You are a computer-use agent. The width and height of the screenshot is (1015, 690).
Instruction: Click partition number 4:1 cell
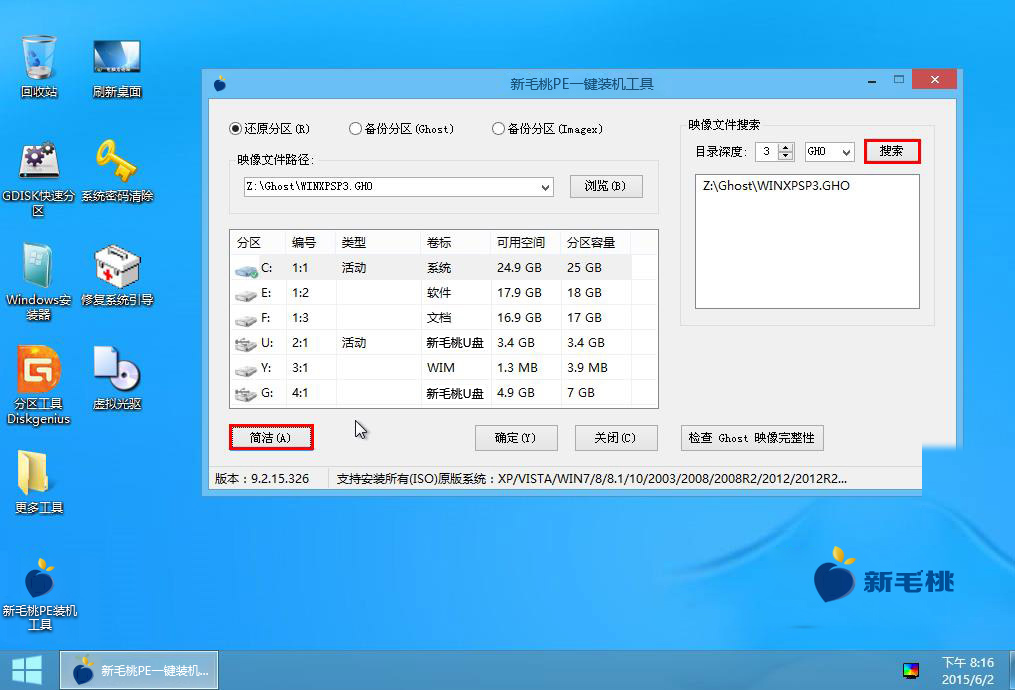[x=300, y=394]
